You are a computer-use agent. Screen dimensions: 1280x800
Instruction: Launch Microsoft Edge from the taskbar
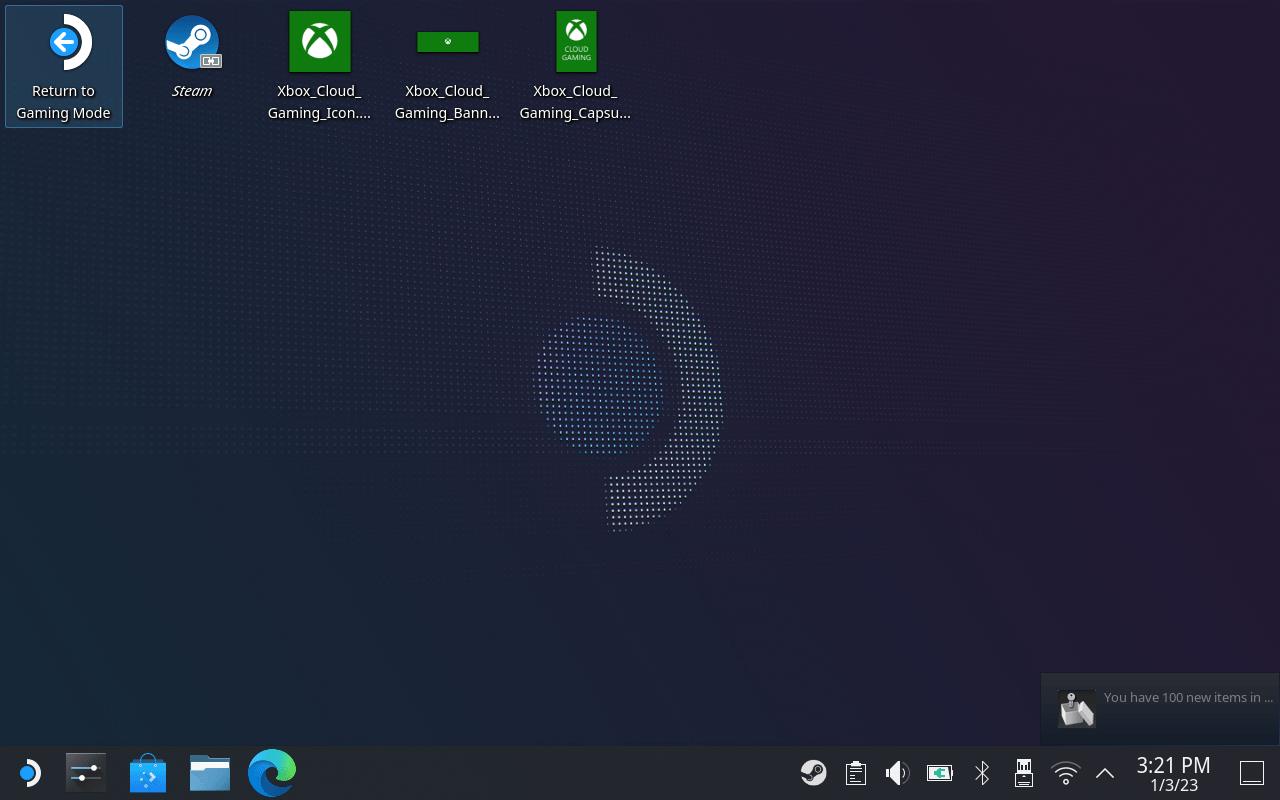272,773
